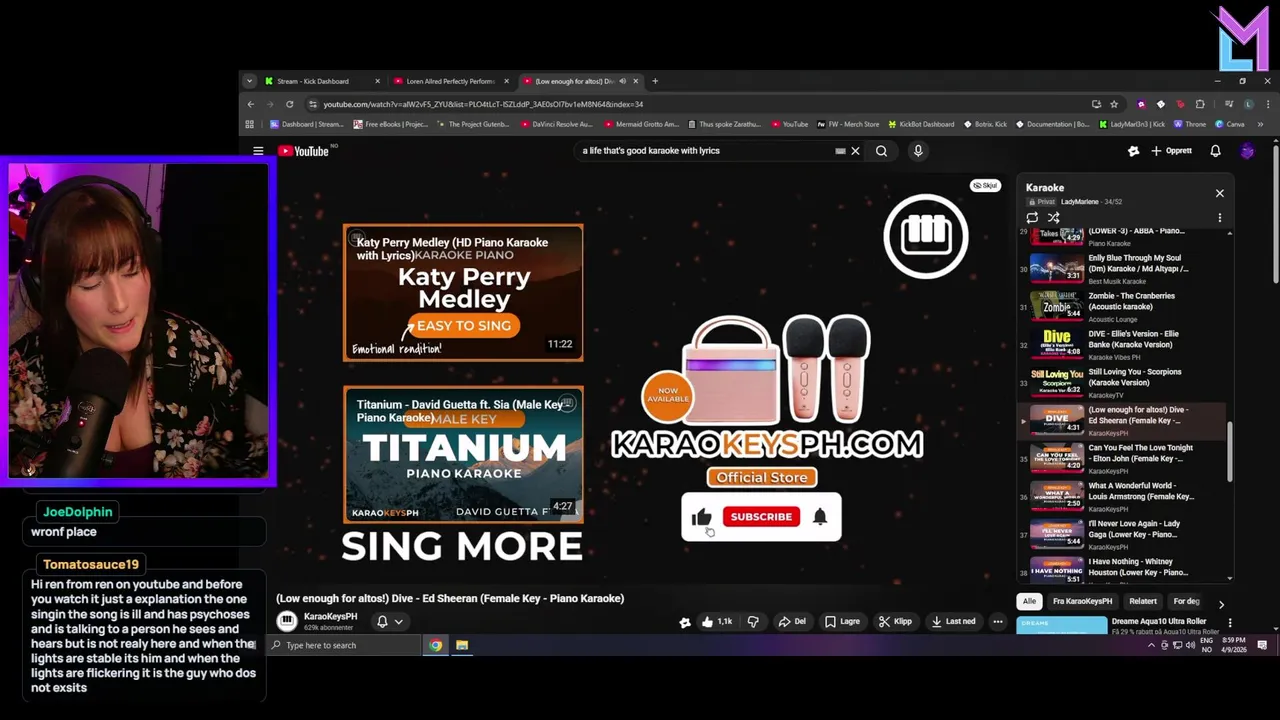Like the video (1,1k thumbs up)

(x=717, y=621)
